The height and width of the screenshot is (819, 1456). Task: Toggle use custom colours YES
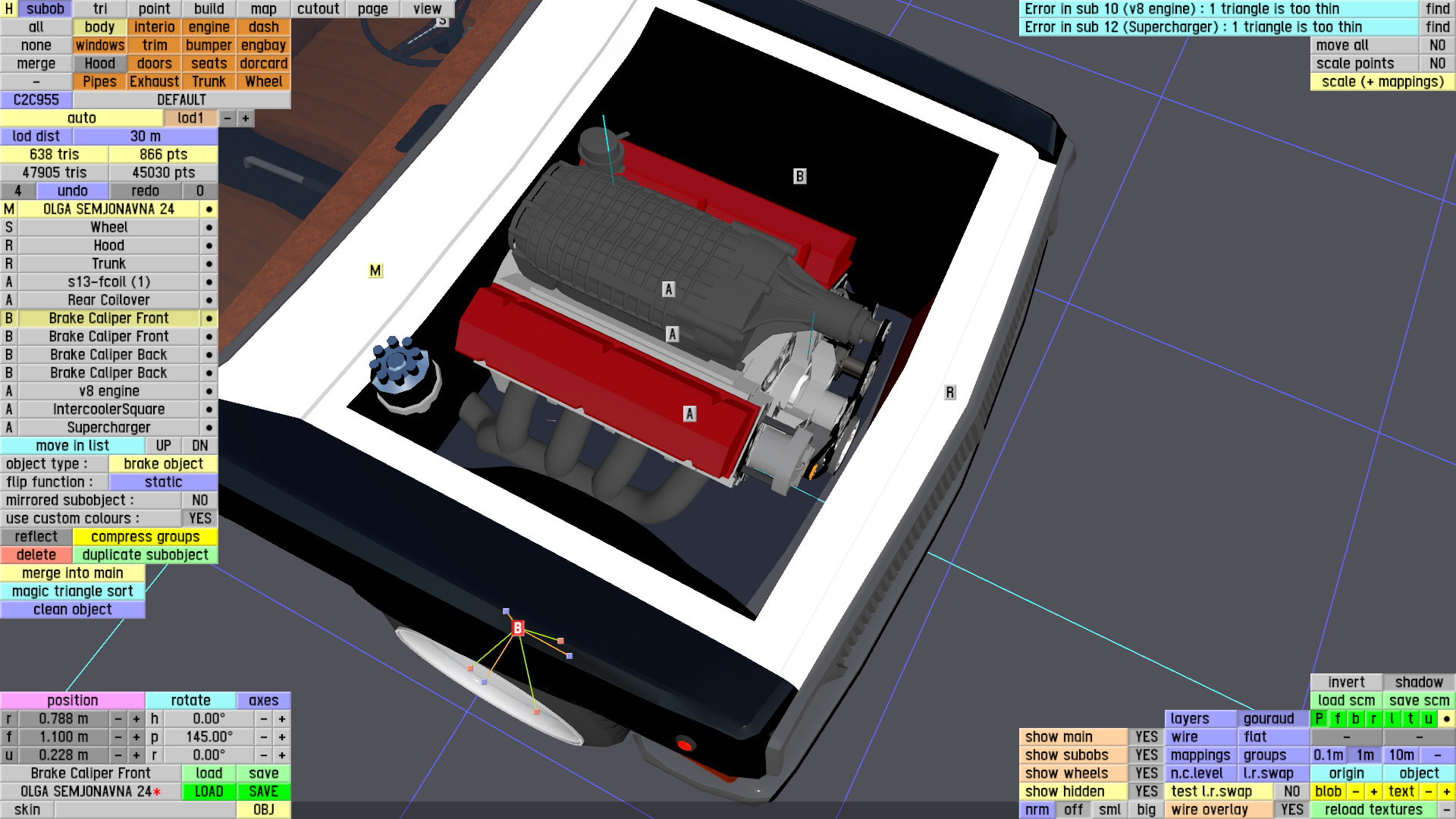point(199,519)
